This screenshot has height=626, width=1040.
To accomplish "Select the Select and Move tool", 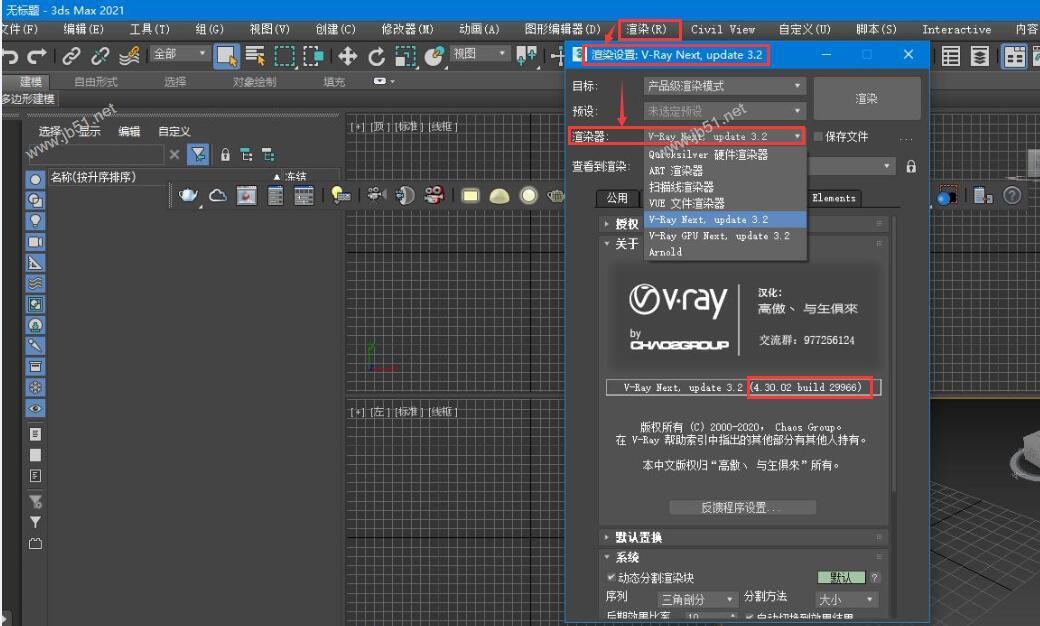I will click(346, 56).
